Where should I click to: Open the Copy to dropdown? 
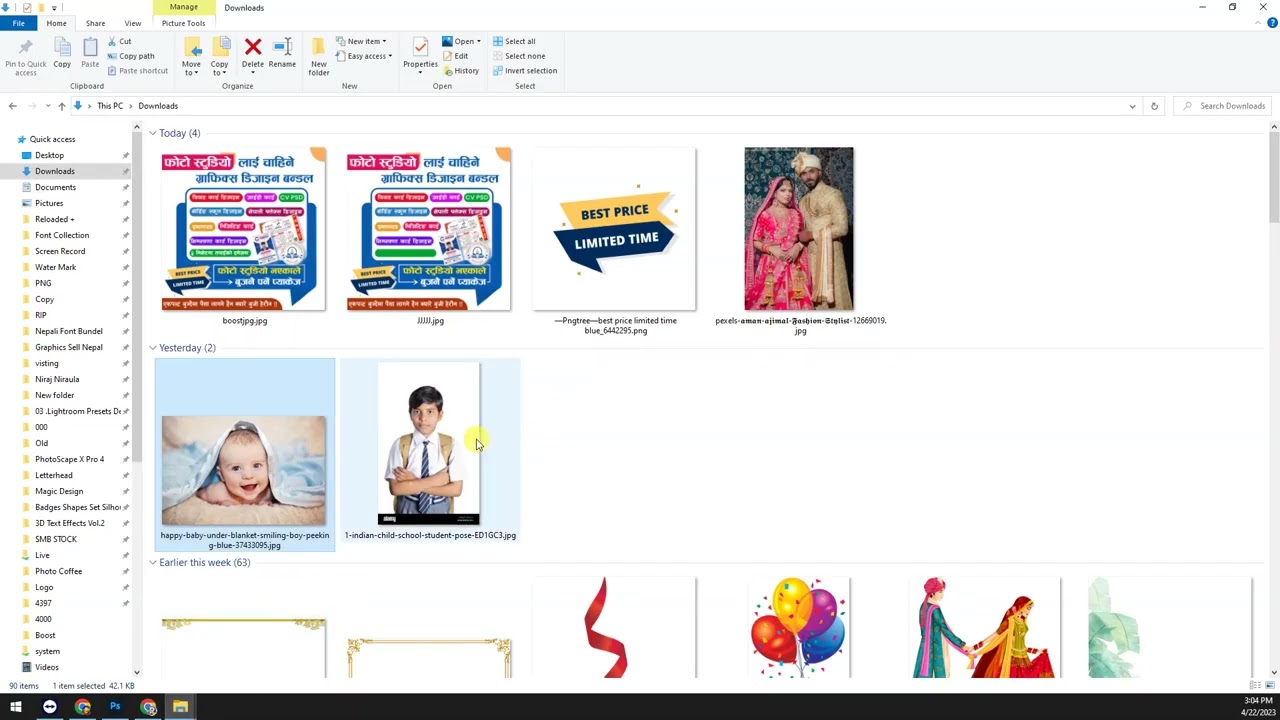(219, 57)
